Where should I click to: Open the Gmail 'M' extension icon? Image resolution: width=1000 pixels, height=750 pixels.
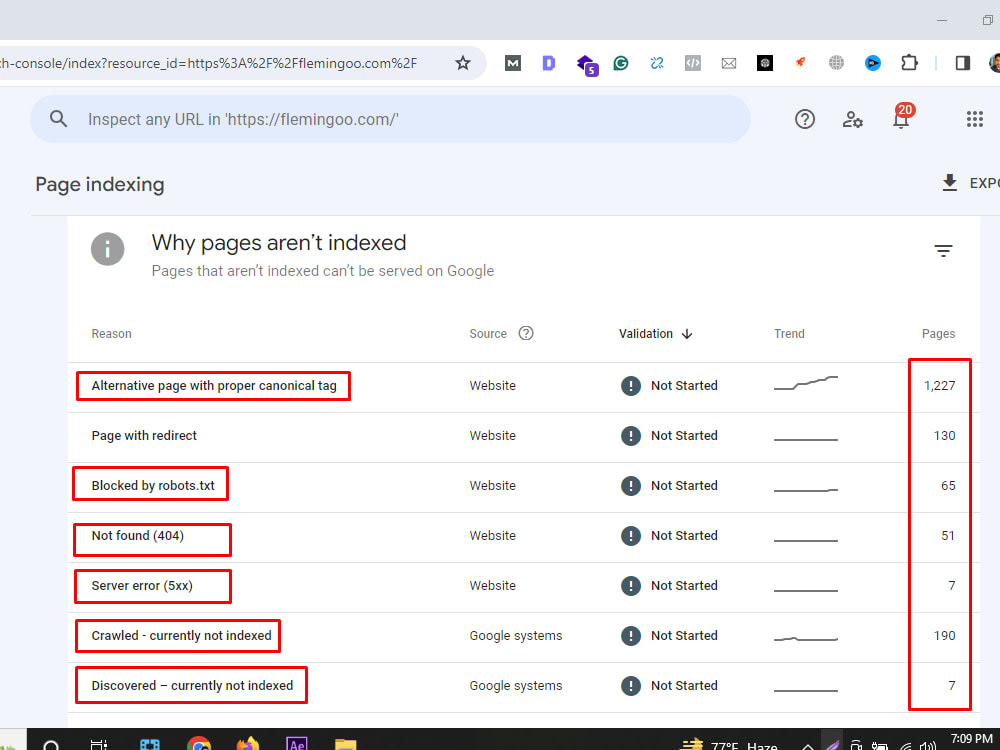pyautogui.click(x=513, y=62)
